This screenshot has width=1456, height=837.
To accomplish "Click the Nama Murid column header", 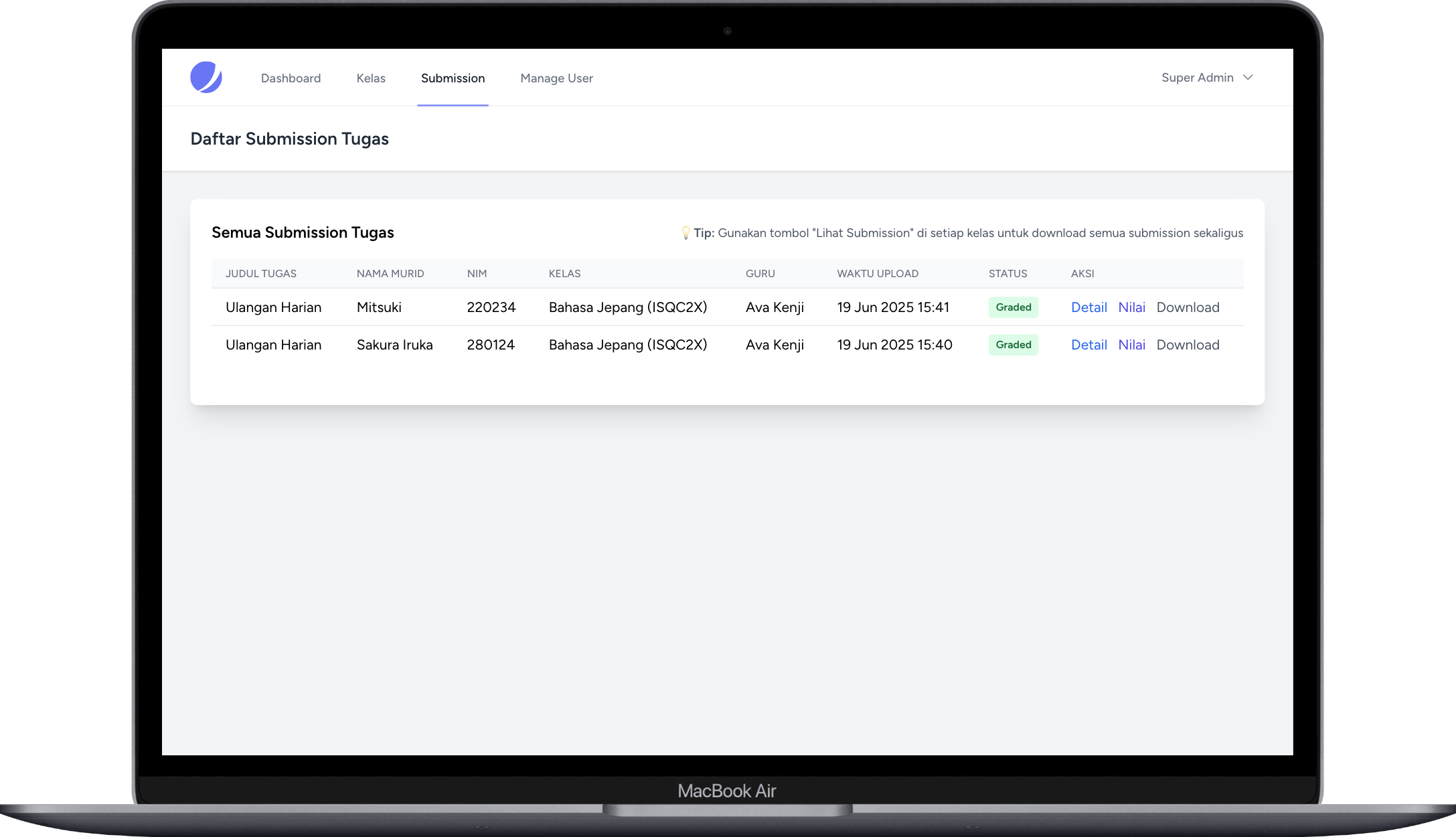I will pyautogui.click(x=390, y=274).
